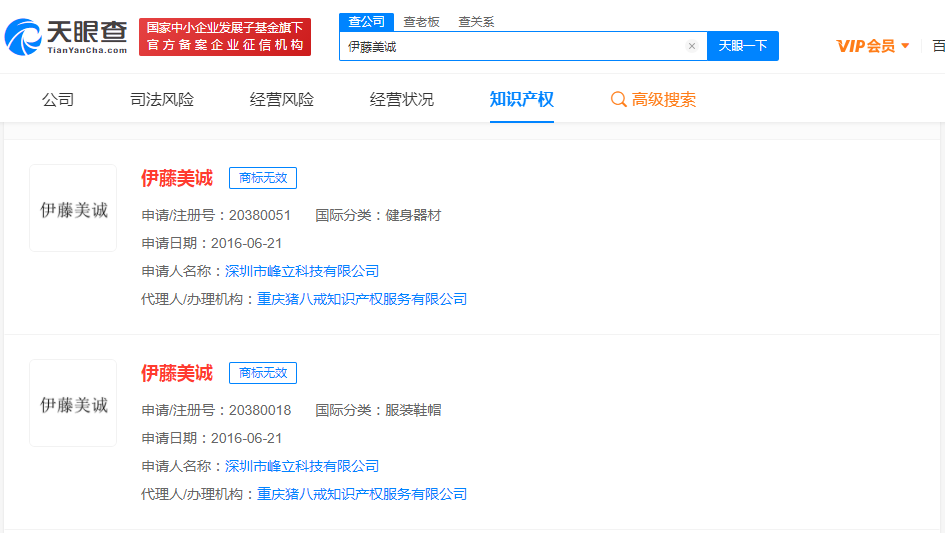This screenshot has width=945, height=533.
Task: Open the VIP会员 menu label
Action: (866, 46)
